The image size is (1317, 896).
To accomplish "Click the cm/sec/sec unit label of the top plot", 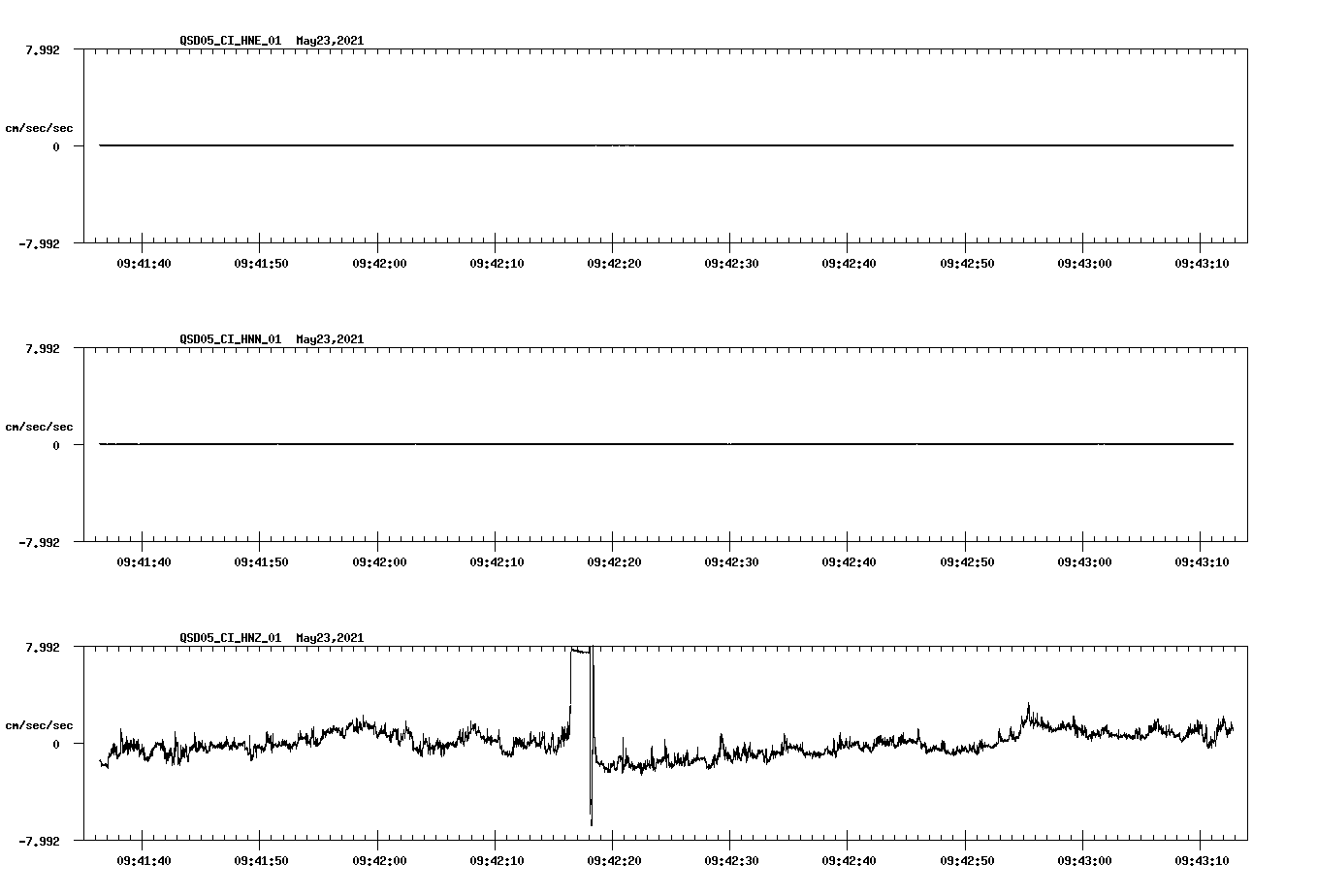I will pos(39,126).
